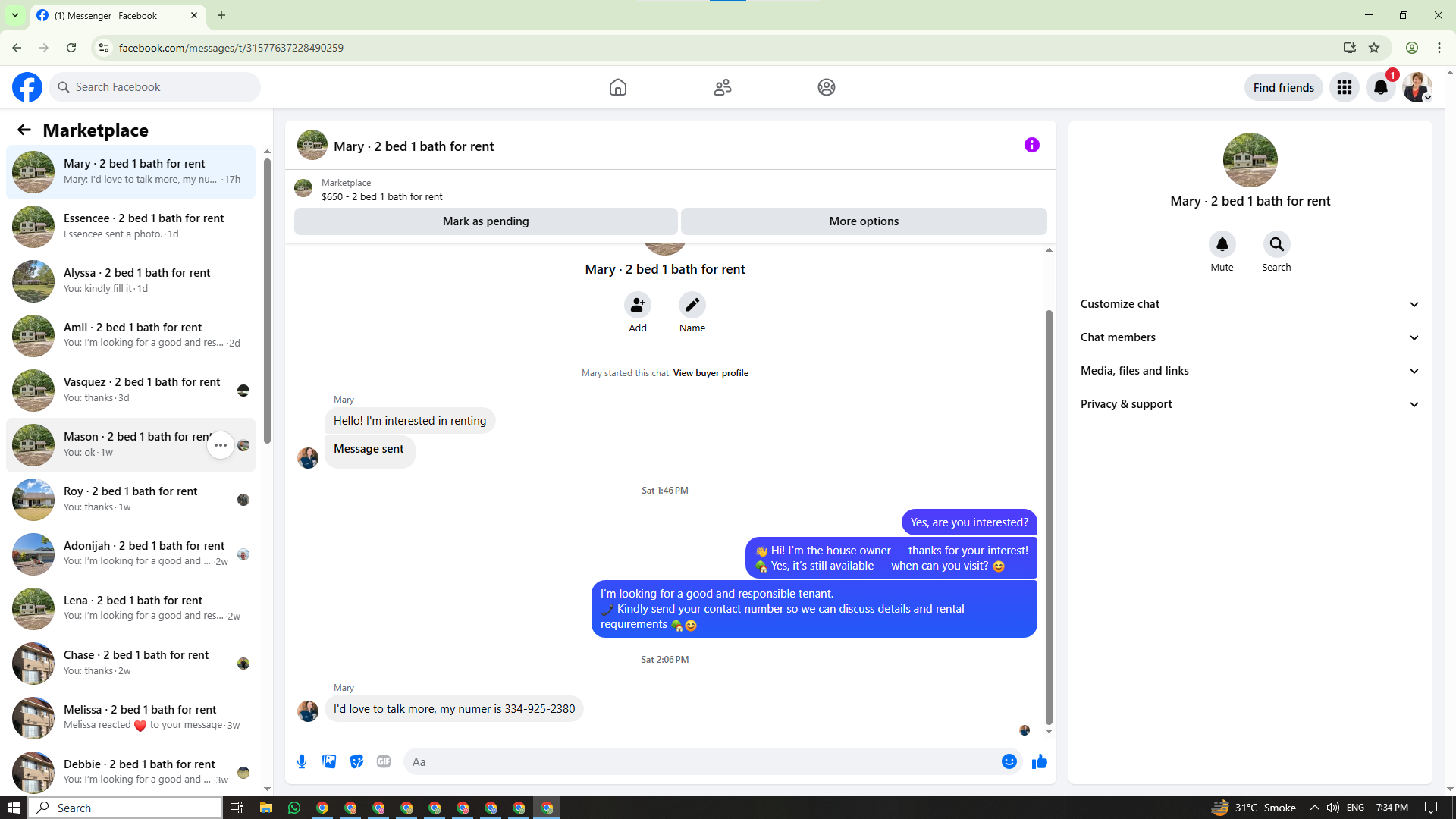This screenshot has height=819, width=1456.
Task: Open options menu for Mason conversation
Action: coord(221,445)
